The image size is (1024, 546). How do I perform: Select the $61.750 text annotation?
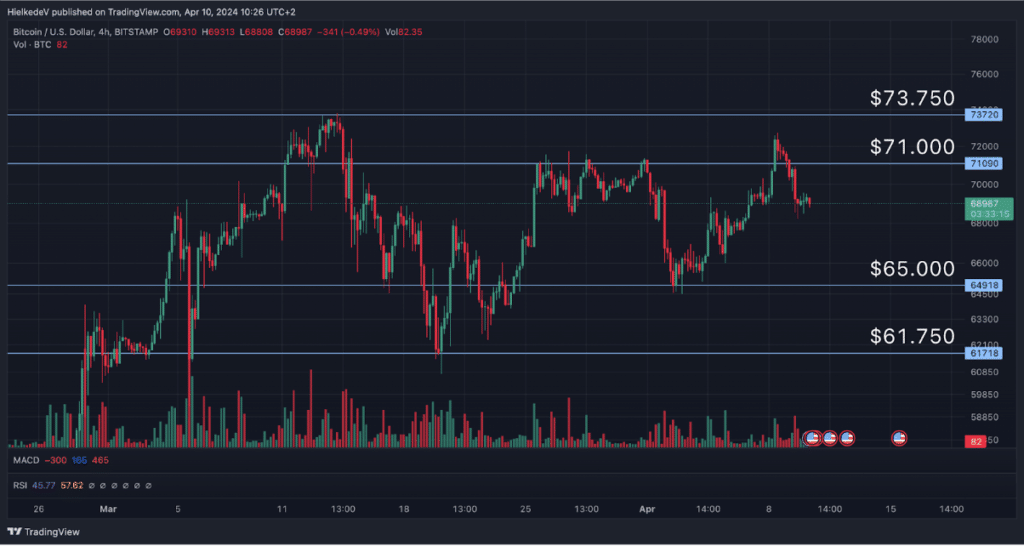click(x=911, y=337)
